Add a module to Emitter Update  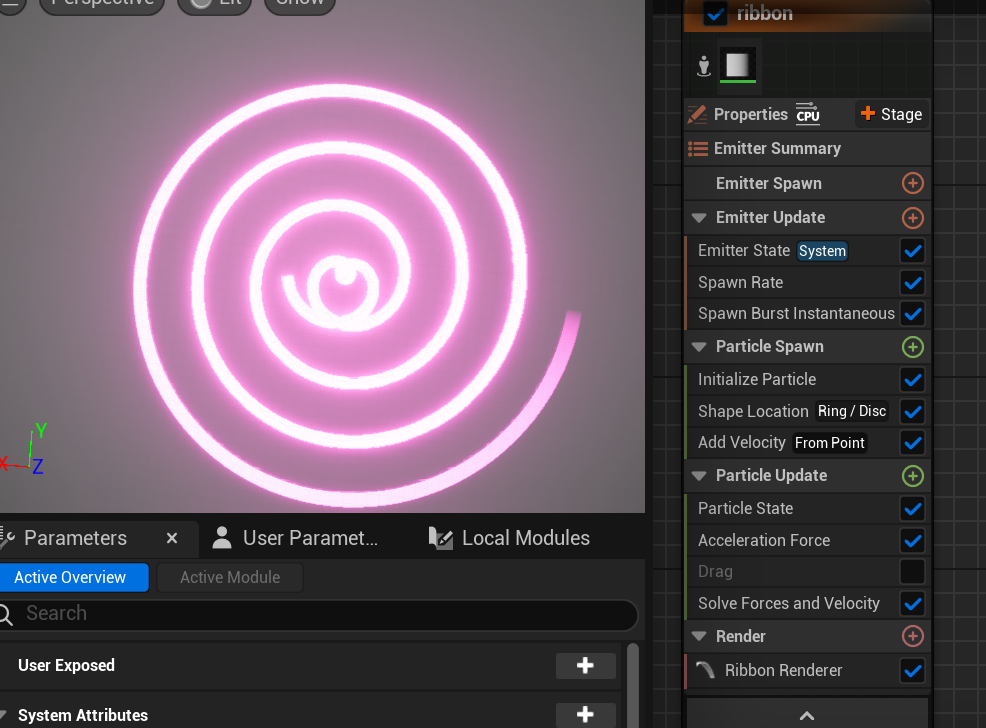tap(912, 217)
